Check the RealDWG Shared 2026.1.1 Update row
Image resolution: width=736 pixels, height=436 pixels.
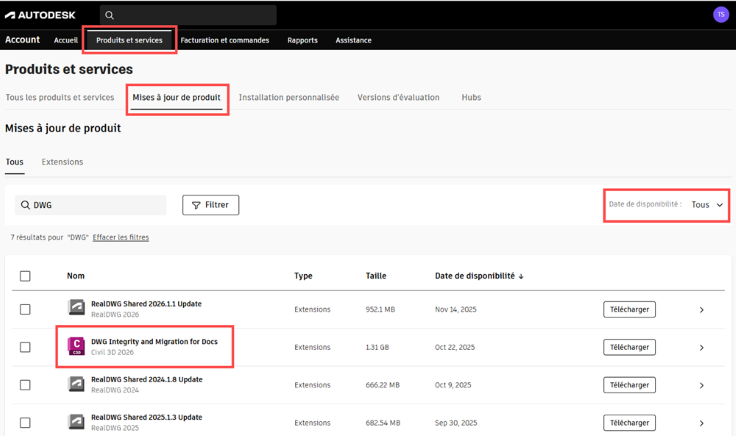coord(25,309)
